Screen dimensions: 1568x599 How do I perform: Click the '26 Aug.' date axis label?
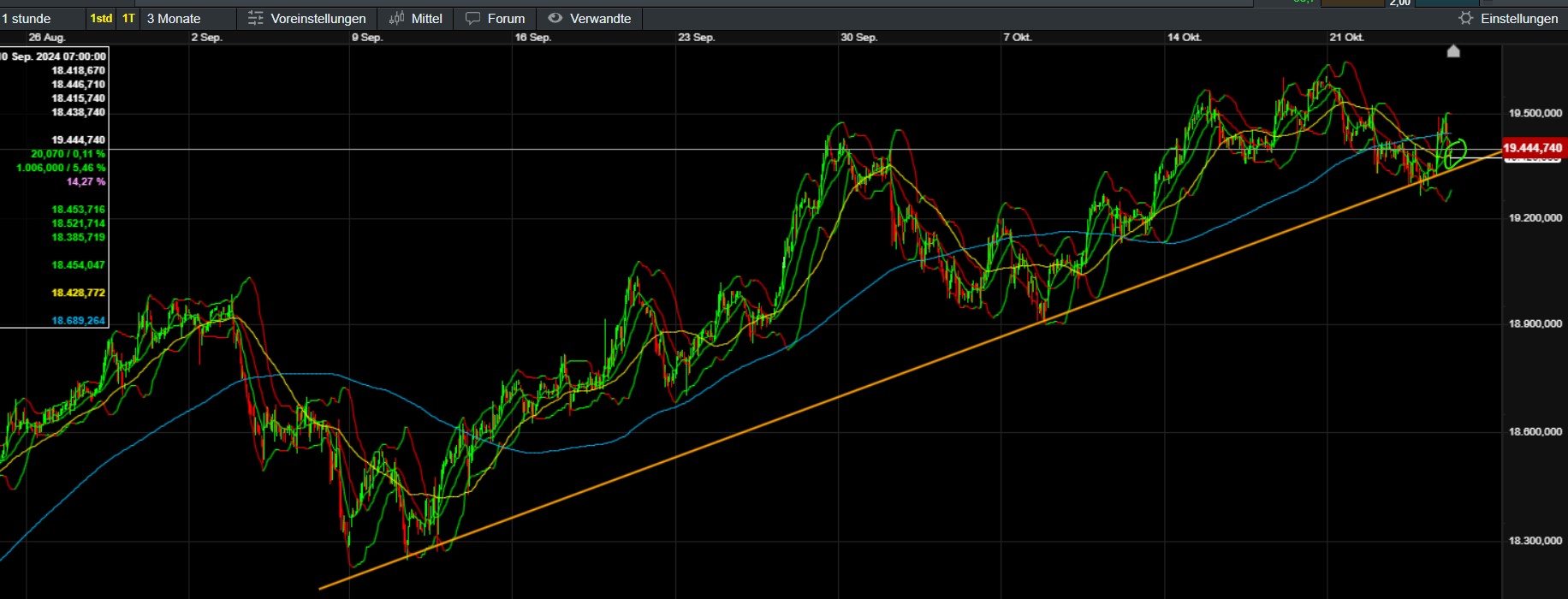click(47, 38)
